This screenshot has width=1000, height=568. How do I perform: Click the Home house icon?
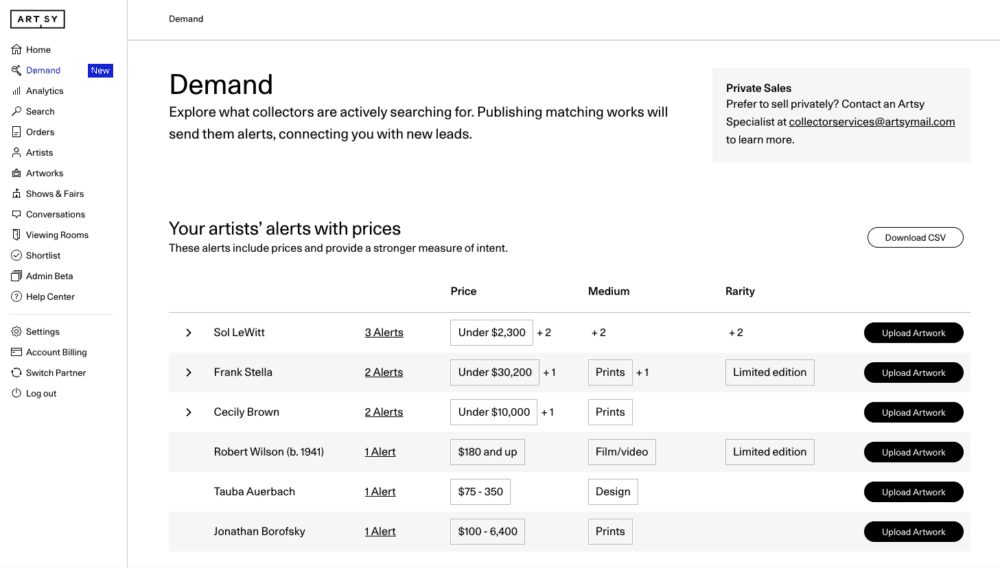click(x=17, y=49)
